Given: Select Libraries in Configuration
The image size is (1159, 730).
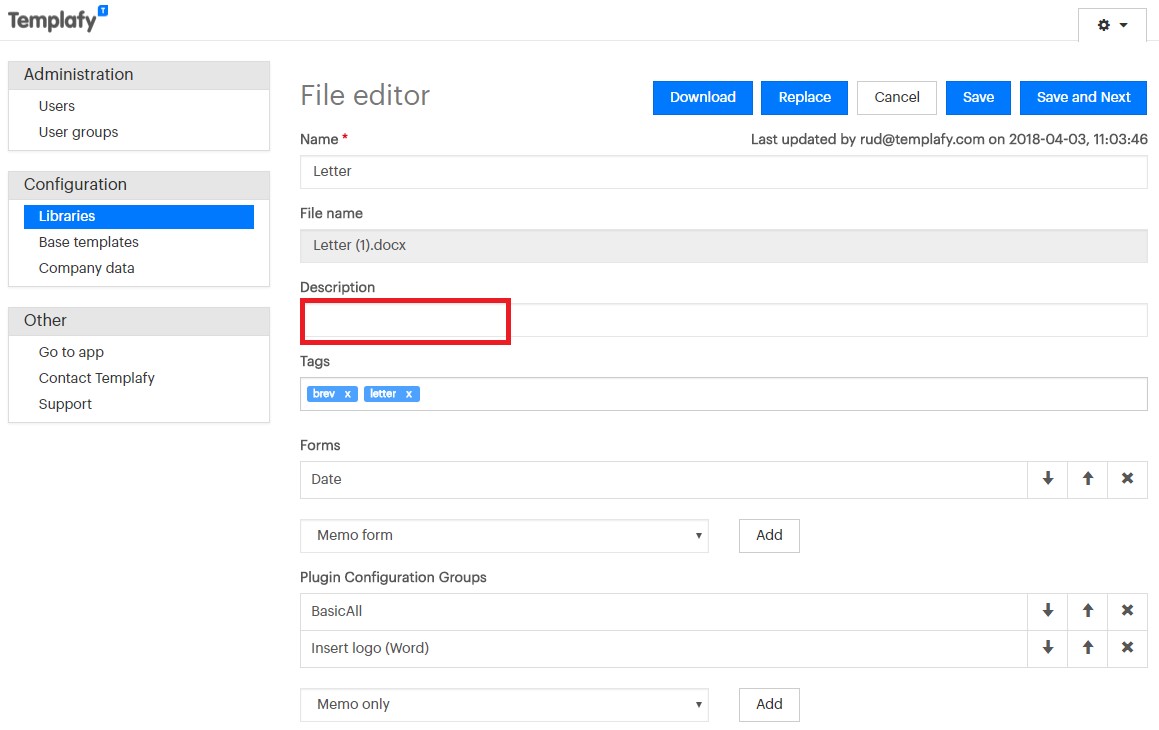Looking at the screenshot, I should 139,216.
